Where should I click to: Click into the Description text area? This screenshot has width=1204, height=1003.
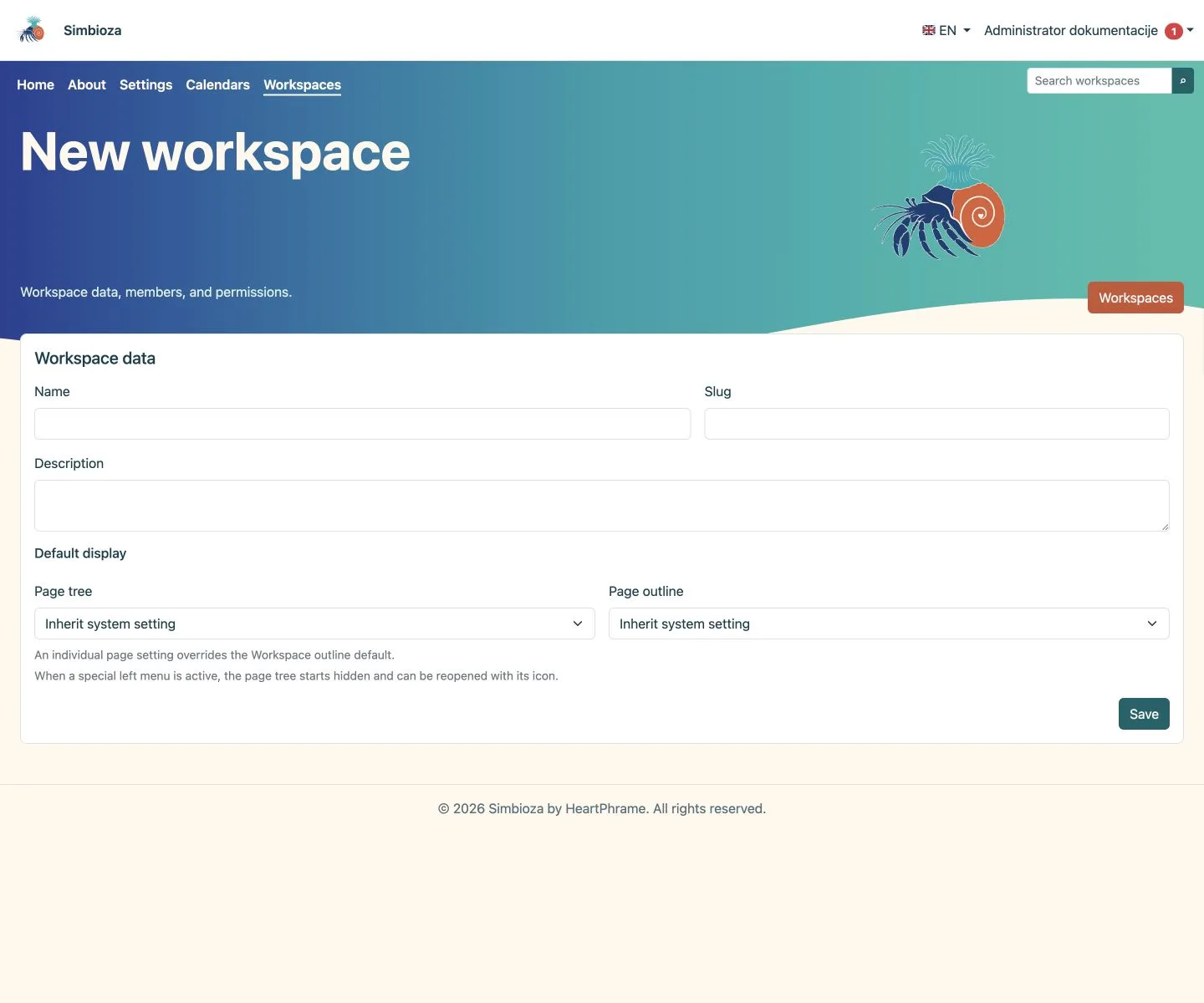click(x=602, y=506)
